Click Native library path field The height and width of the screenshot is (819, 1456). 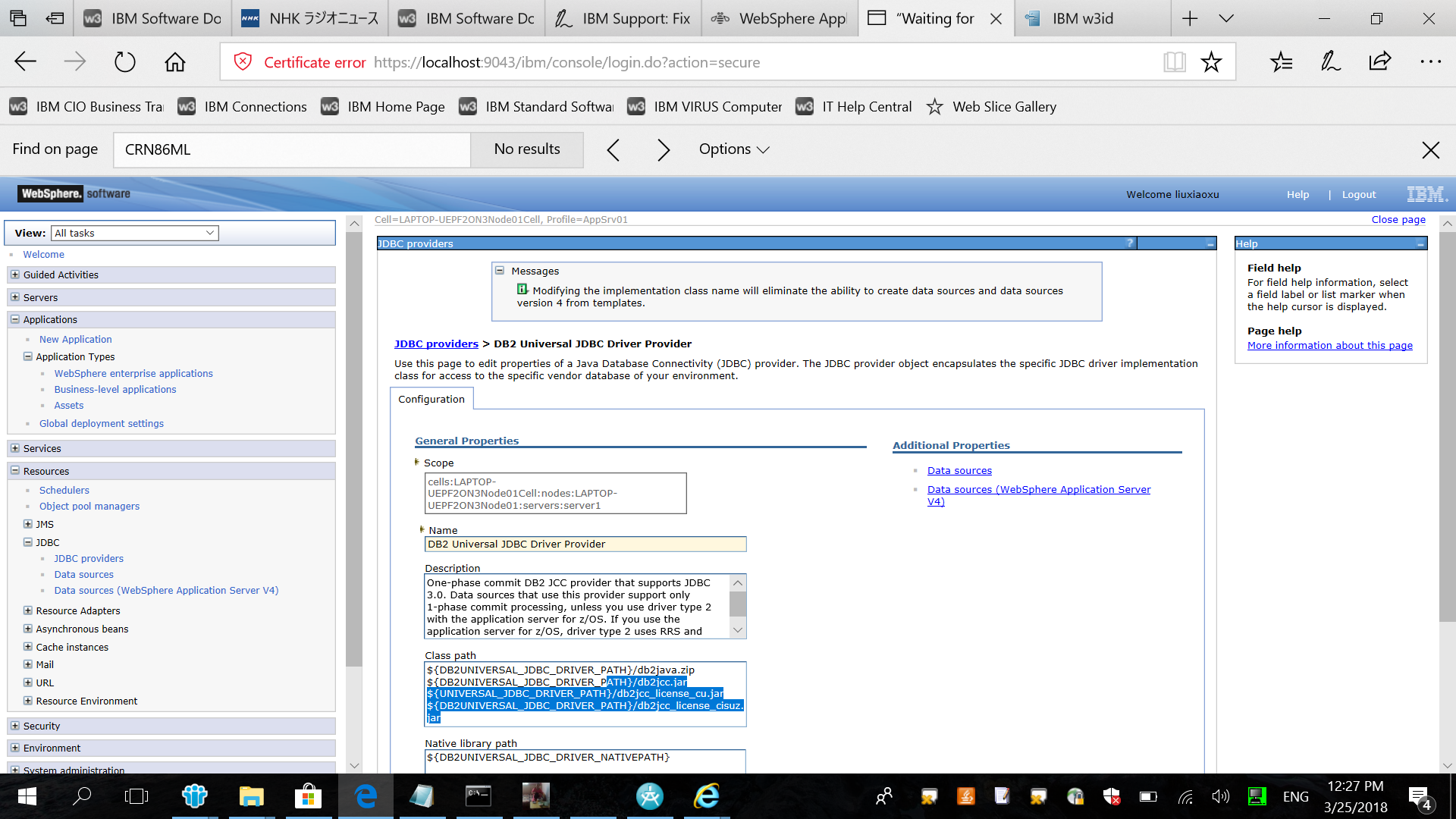tap(585, 761)
